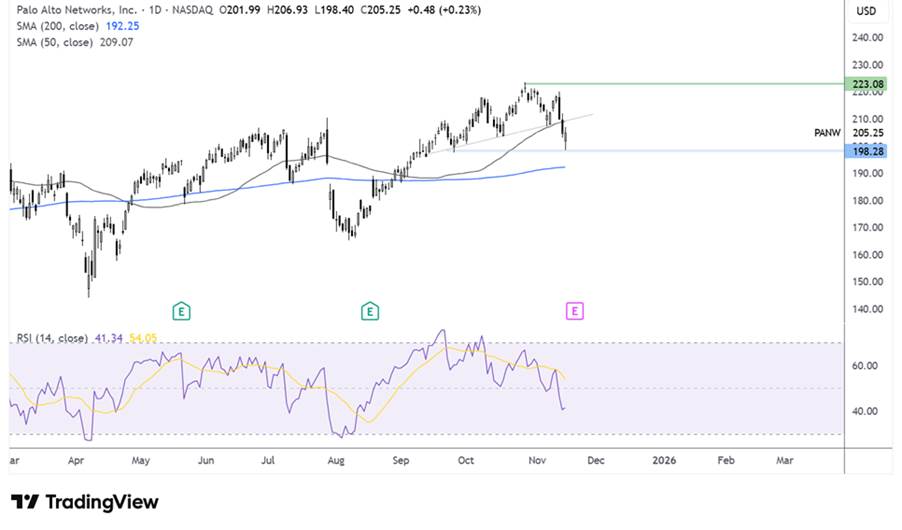Image resolution: width=902 pixels, height=530 pixels.
Task: Click the Dec label on time axis
Action: click(x=595, y=460)
